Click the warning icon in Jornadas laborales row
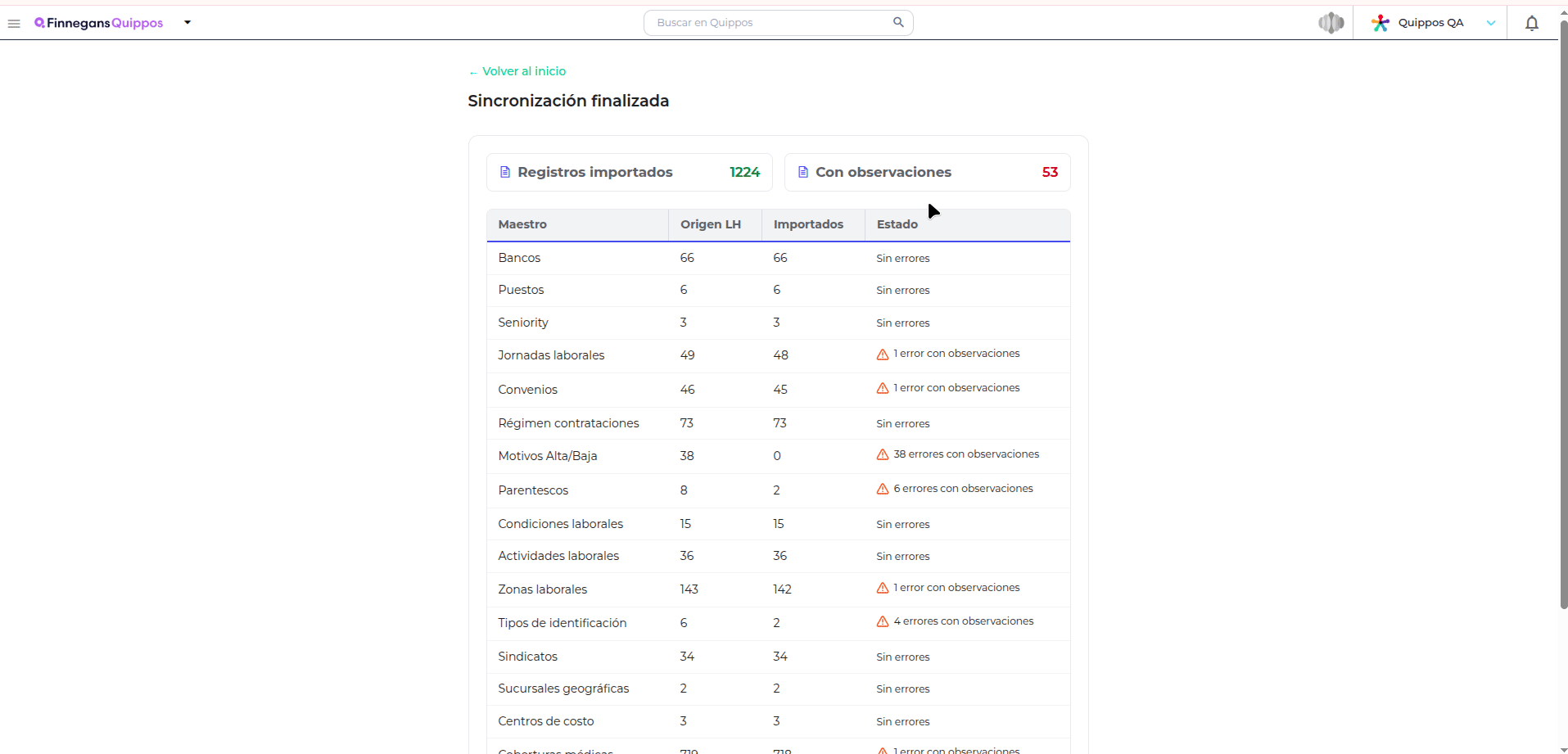 pos(883,354)
